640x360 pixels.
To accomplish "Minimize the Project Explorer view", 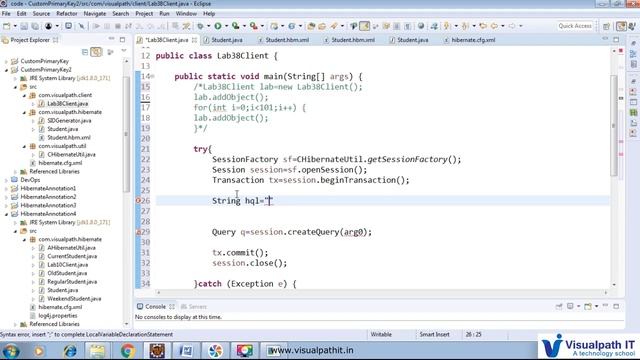I will [x=111, y=39].
